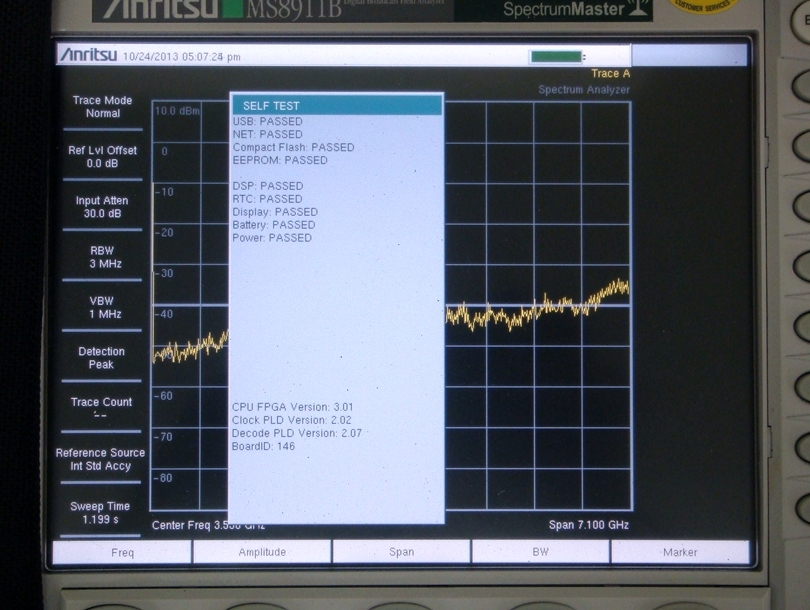Select the Sweep Time soft key
The image size is (810, 610).
[100, 512]
